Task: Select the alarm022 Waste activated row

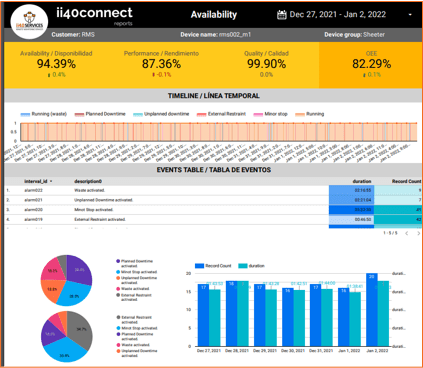Action: pos(213,190)
